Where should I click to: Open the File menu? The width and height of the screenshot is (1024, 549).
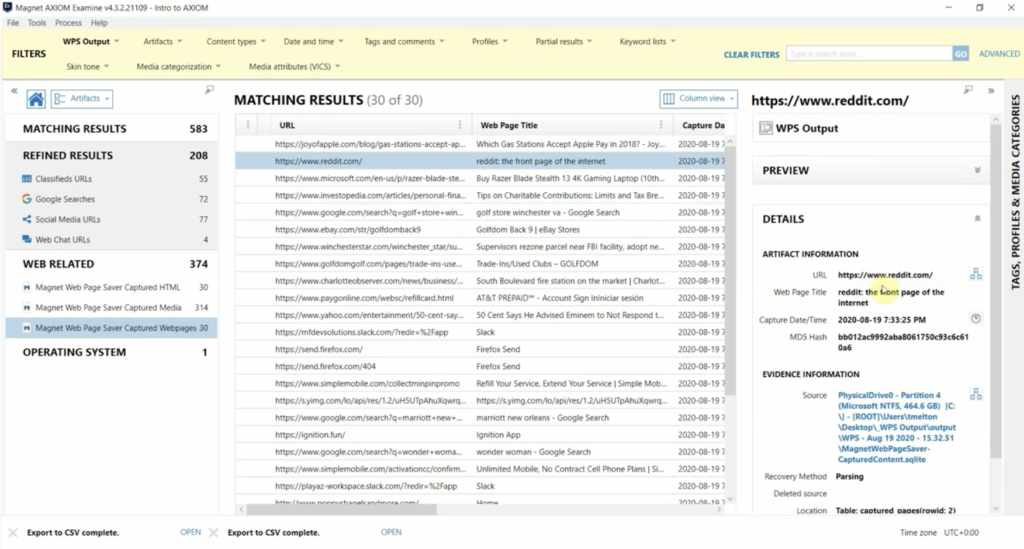(x=13, y=23)
